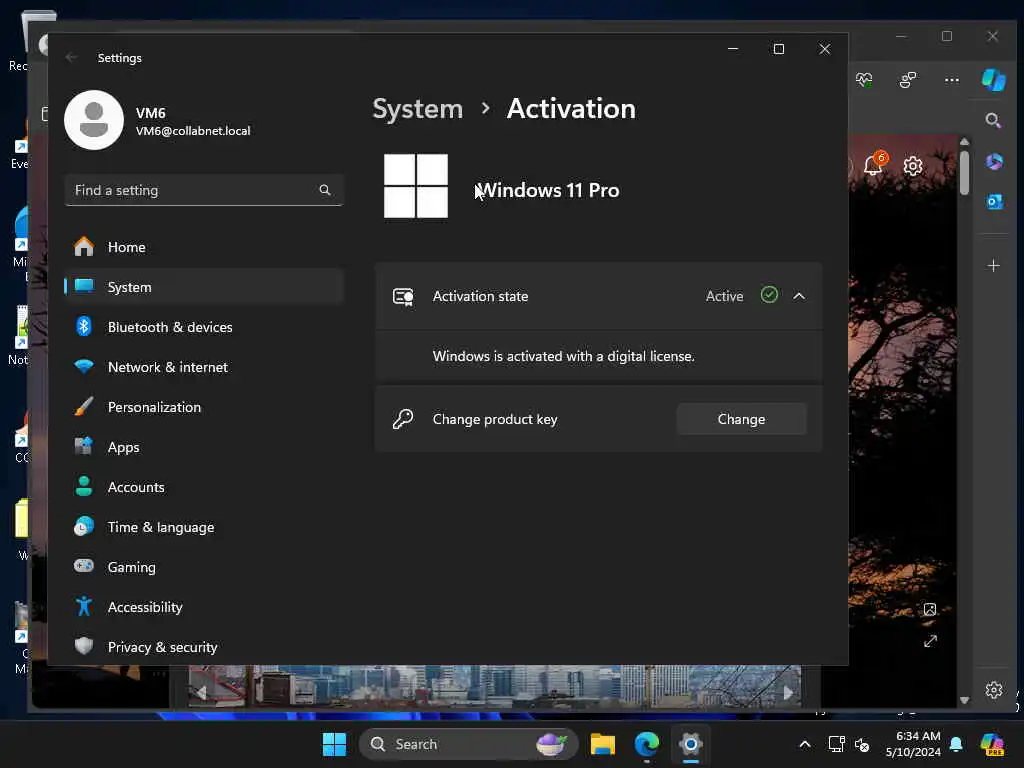The height and width of the screenshot is (768, 1024).
Task: Open Outlook icon in Edge sidebar
Action: click(x=994, y=202)
